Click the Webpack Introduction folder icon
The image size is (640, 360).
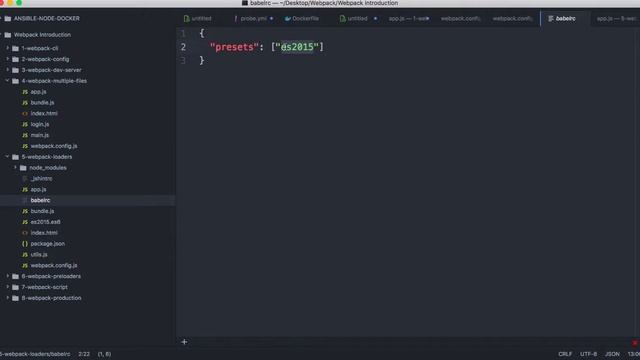coord(8,35)
